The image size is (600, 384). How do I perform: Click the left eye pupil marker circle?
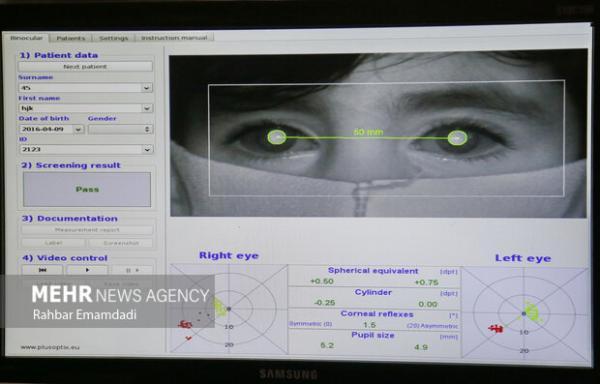point(457,138)
